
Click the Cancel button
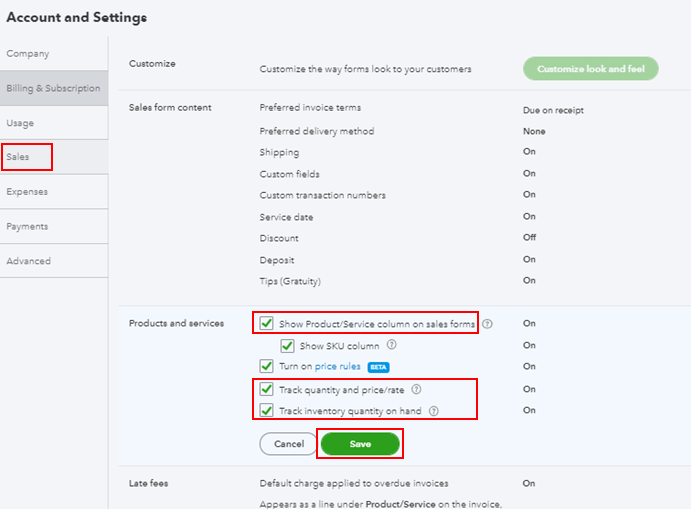coord(288,443)
